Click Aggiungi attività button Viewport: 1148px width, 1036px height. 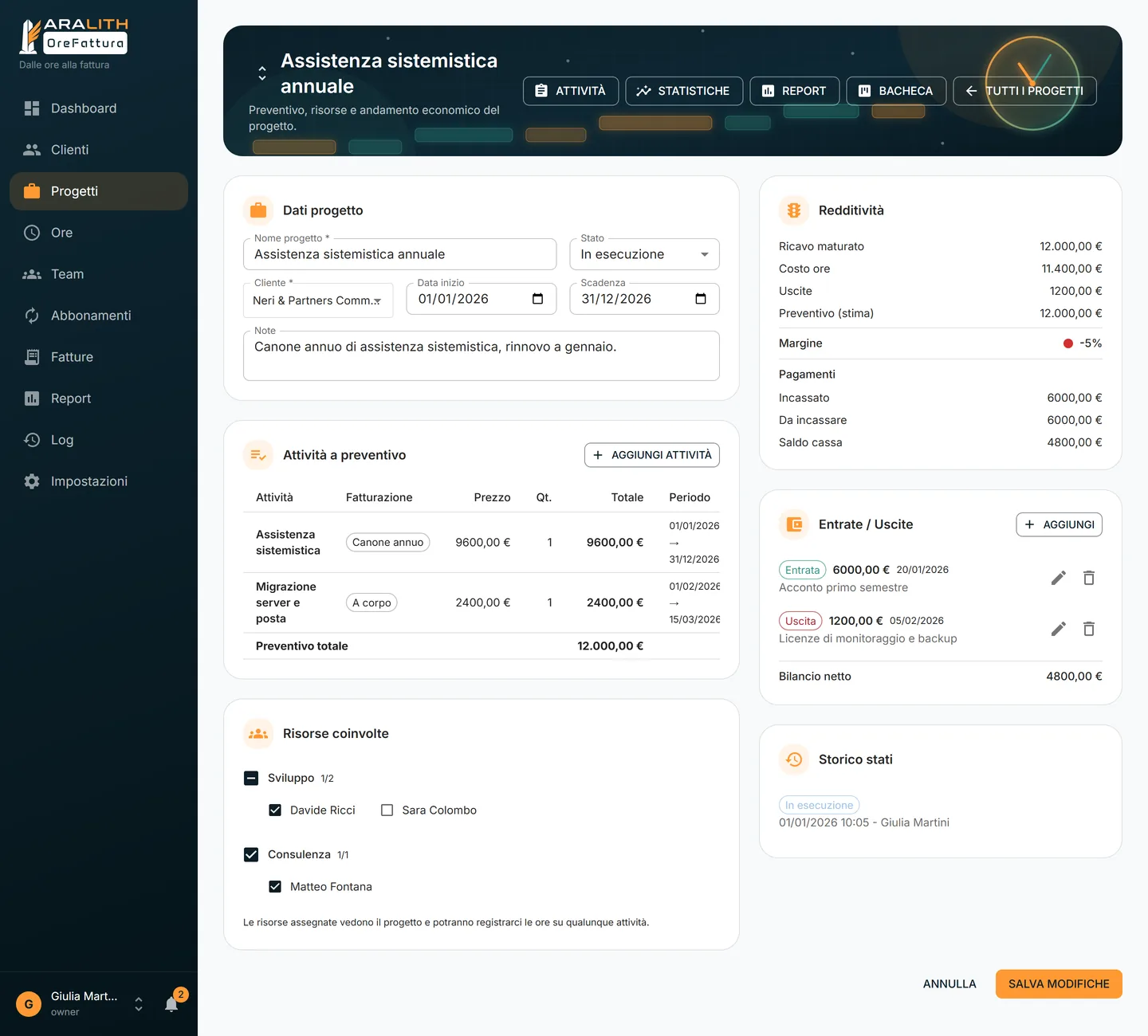652,455
